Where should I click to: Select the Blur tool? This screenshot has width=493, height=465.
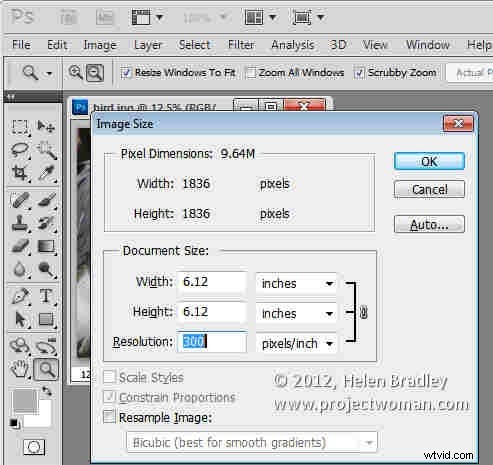20,269
